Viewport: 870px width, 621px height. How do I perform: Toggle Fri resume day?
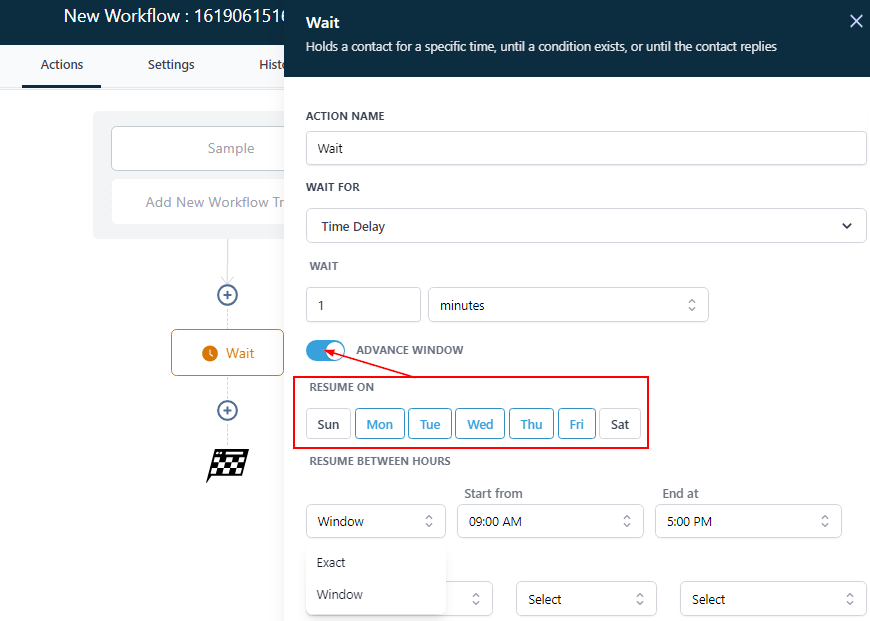(576, 424)
